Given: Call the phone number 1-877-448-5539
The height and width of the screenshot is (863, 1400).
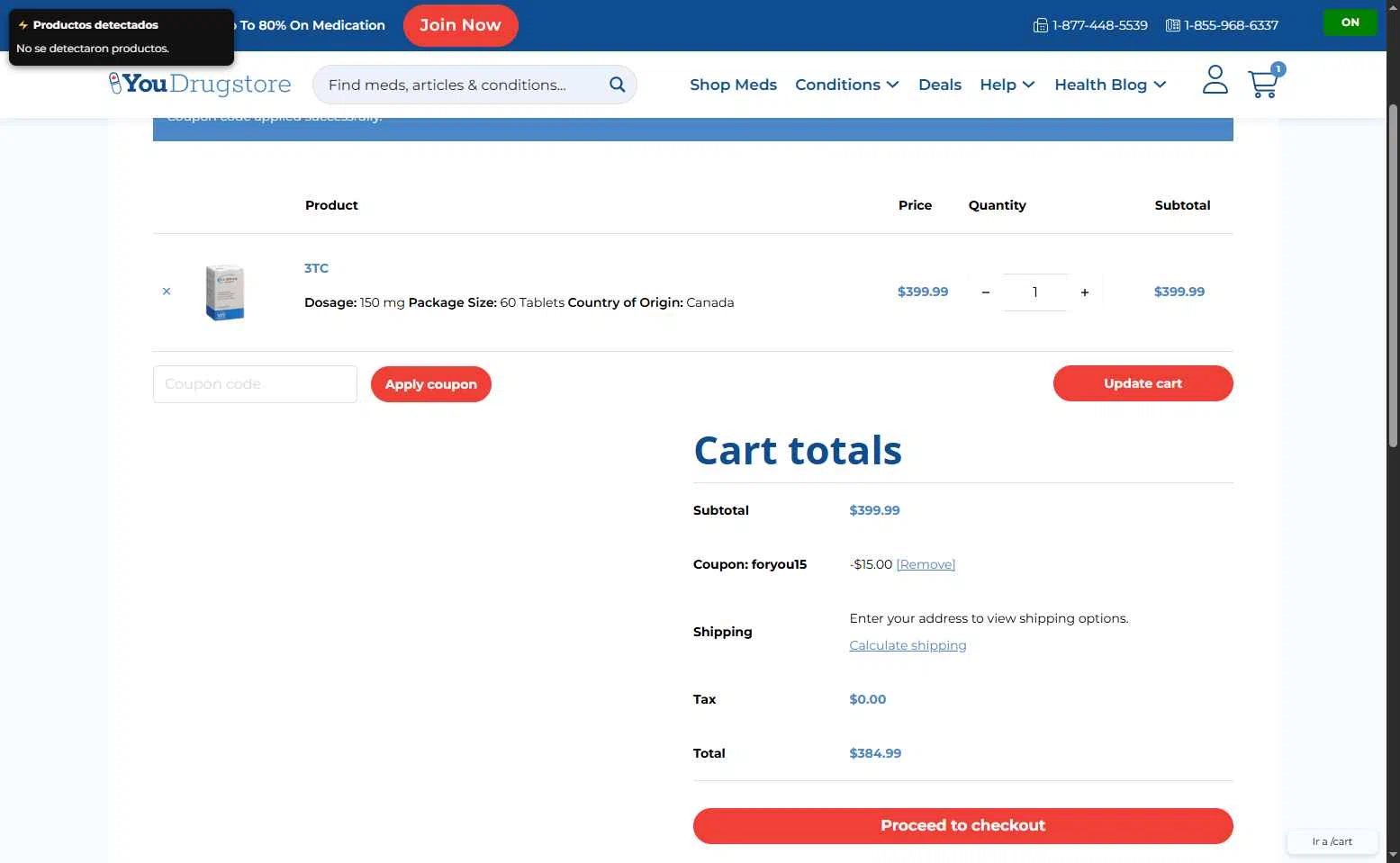Looking at the screenshot, I should tap(1090, 25).
